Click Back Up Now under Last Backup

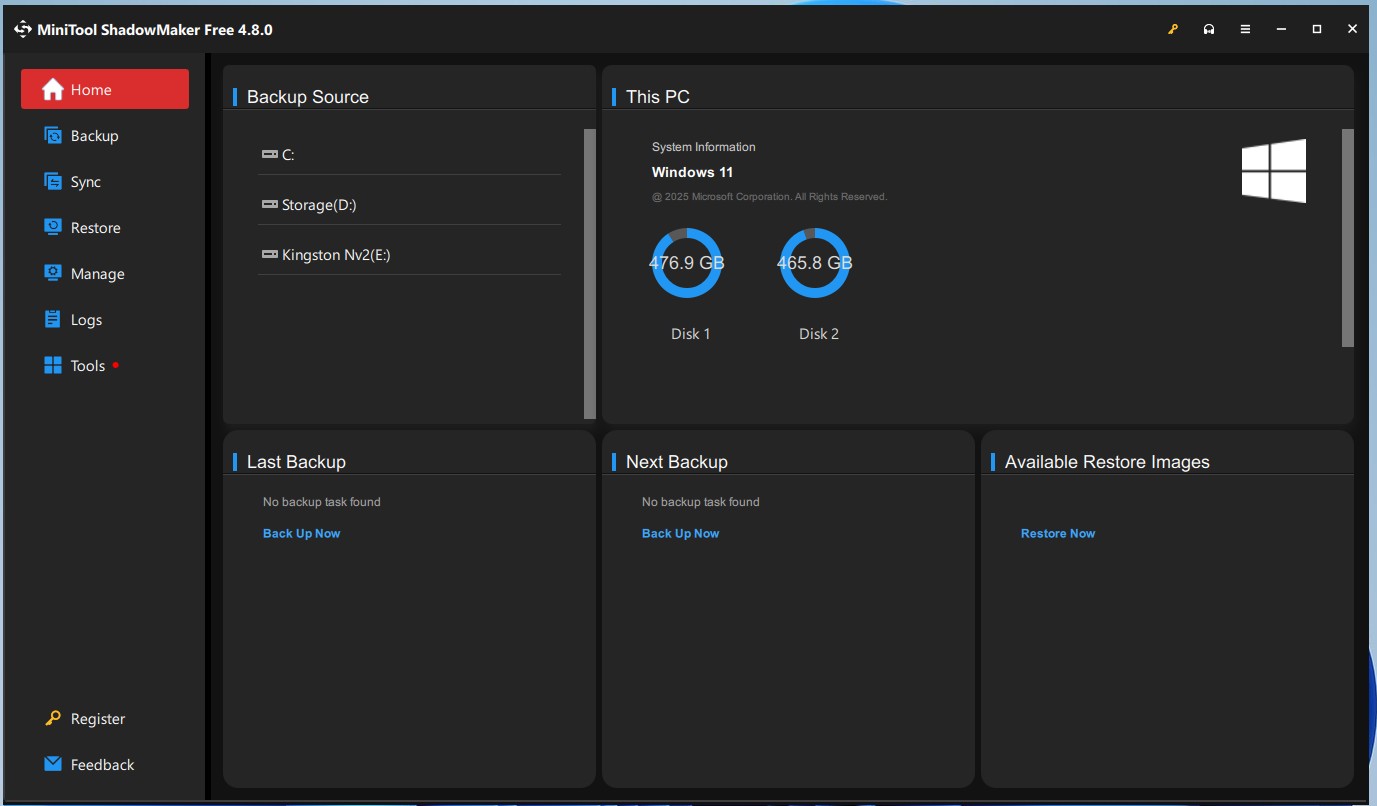(x=301, y=534)
